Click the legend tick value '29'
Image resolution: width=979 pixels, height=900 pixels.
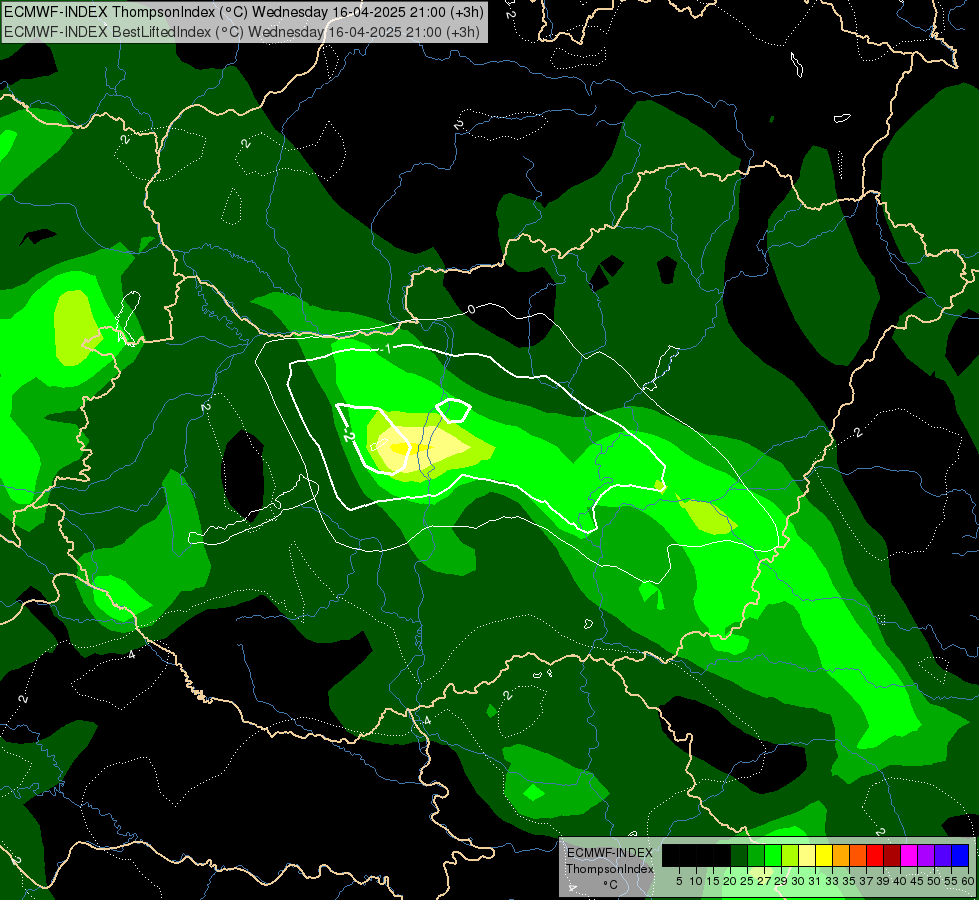(x=780, y=881)
